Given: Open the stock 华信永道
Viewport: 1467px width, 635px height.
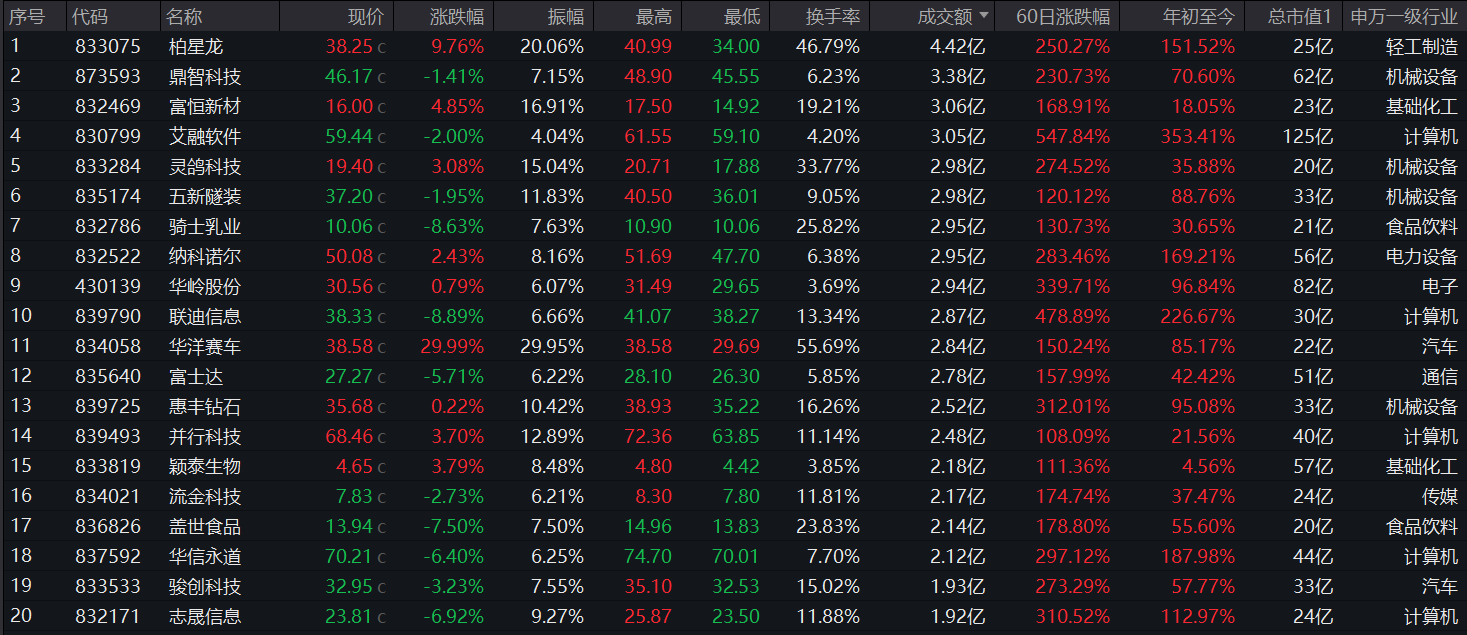Looking at the screenshot, I should click(205, 556).
